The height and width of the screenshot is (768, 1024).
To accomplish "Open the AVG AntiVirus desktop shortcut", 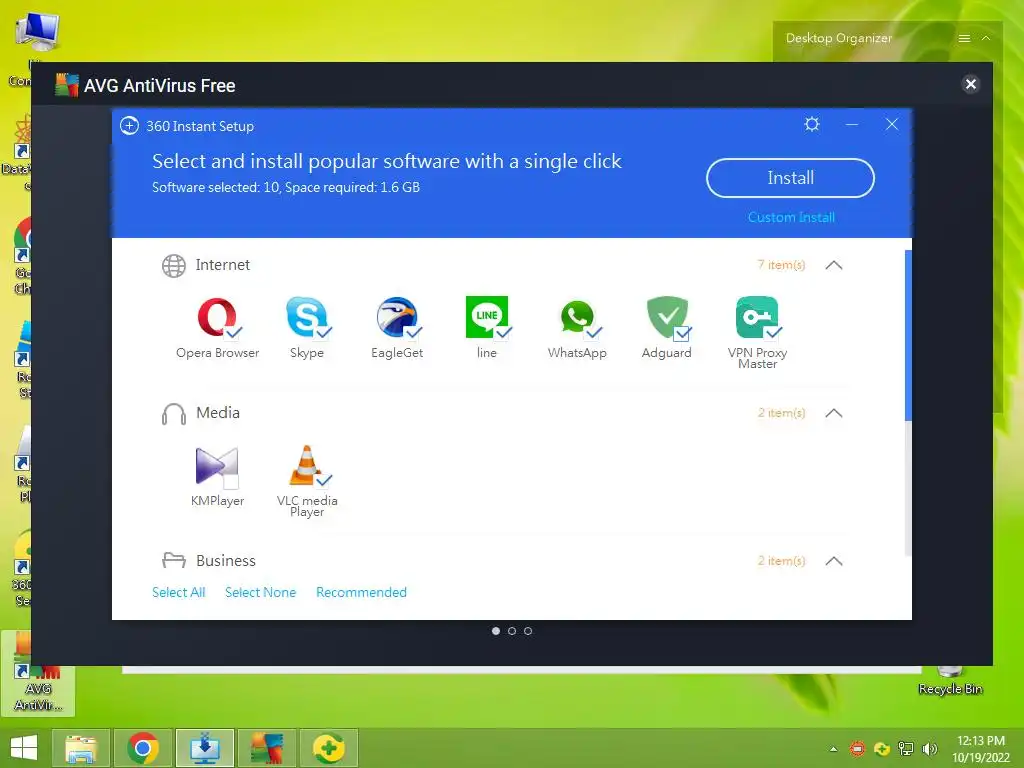I will pos(38,674).
